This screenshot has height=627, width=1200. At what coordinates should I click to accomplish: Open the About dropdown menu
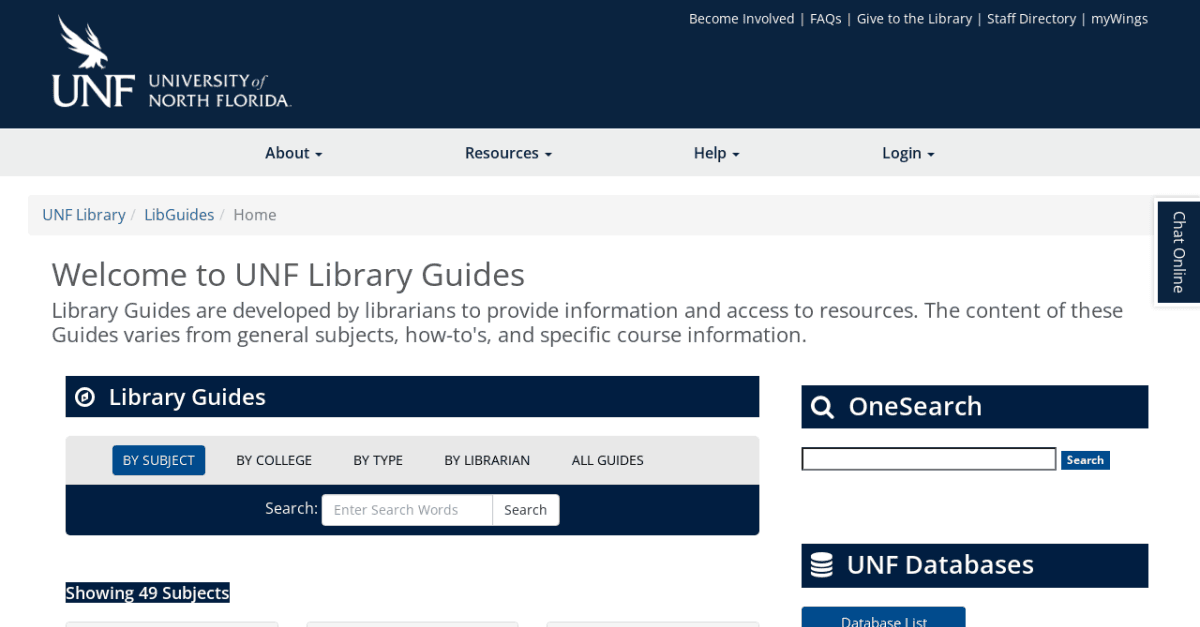coord(292,152)
